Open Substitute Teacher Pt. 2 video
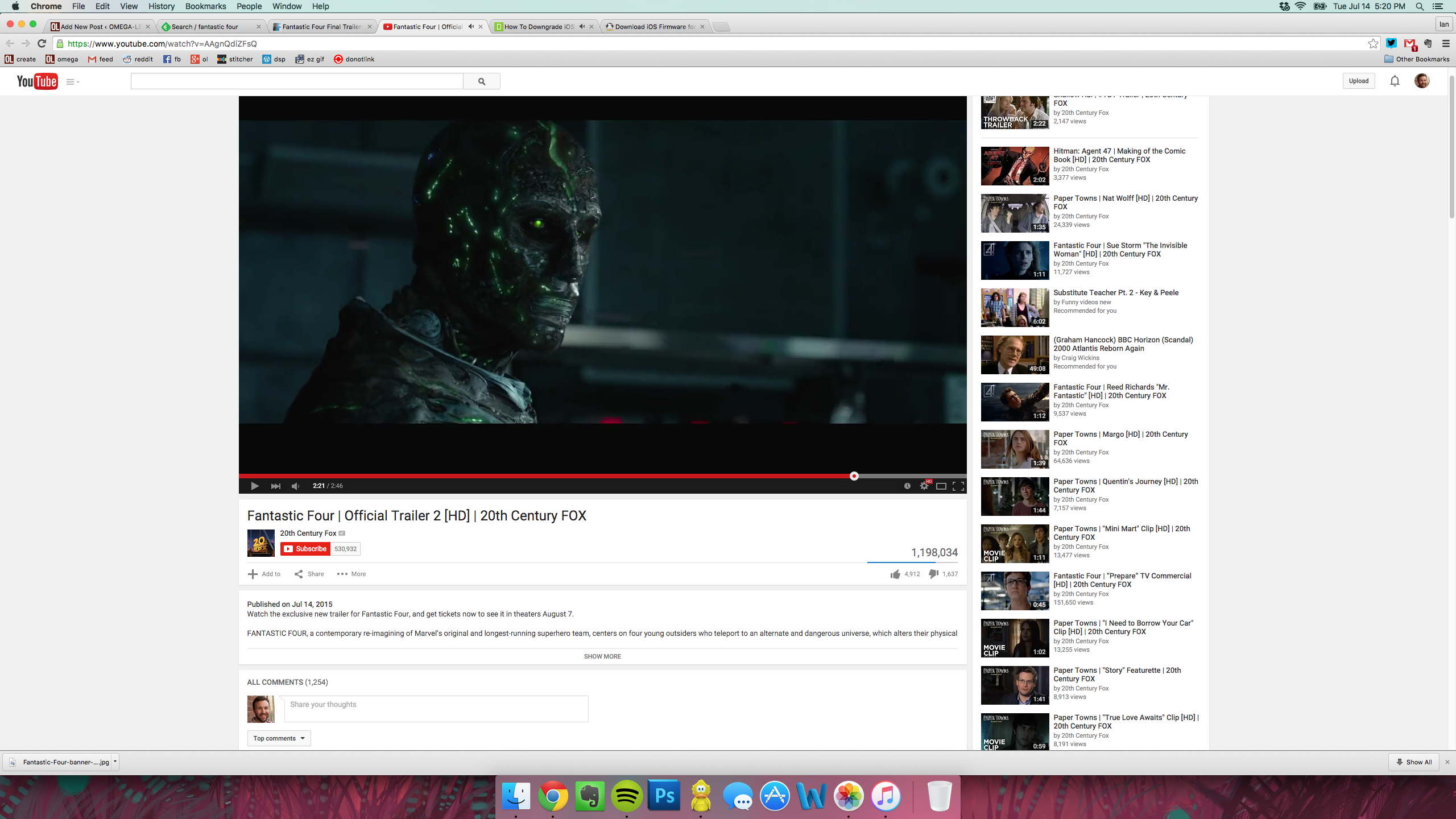1456x819 pixels. 1116,292
